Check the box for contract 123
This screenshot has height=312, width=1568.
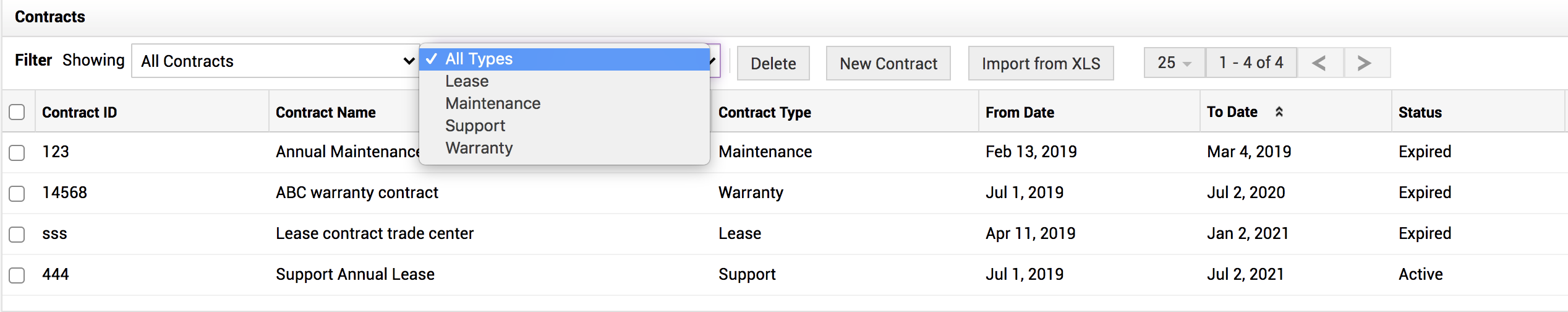pos(17,152)
